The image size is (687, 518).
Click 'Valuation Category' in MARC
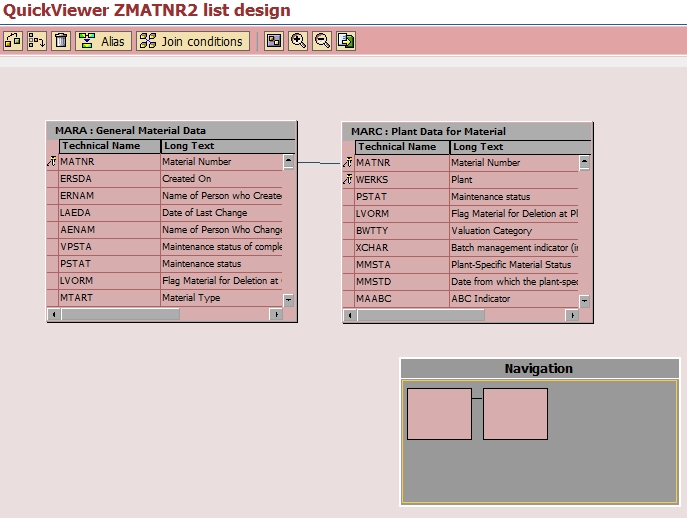(x=492, y=231)
